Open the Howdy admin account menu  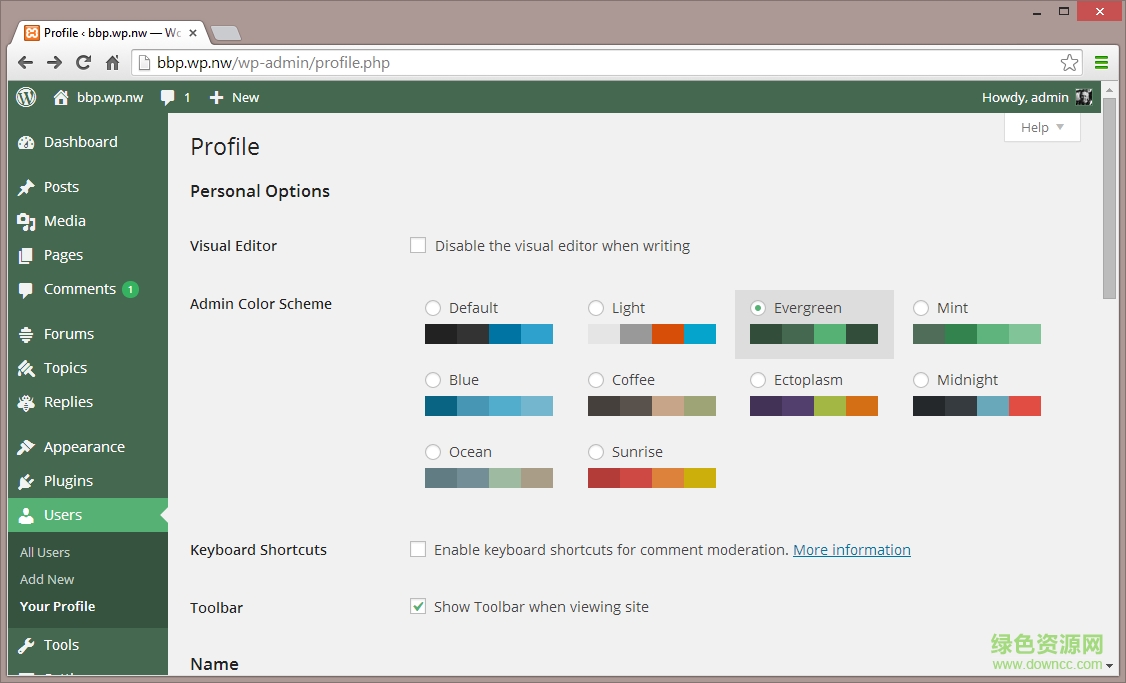tap(1030, 97)
